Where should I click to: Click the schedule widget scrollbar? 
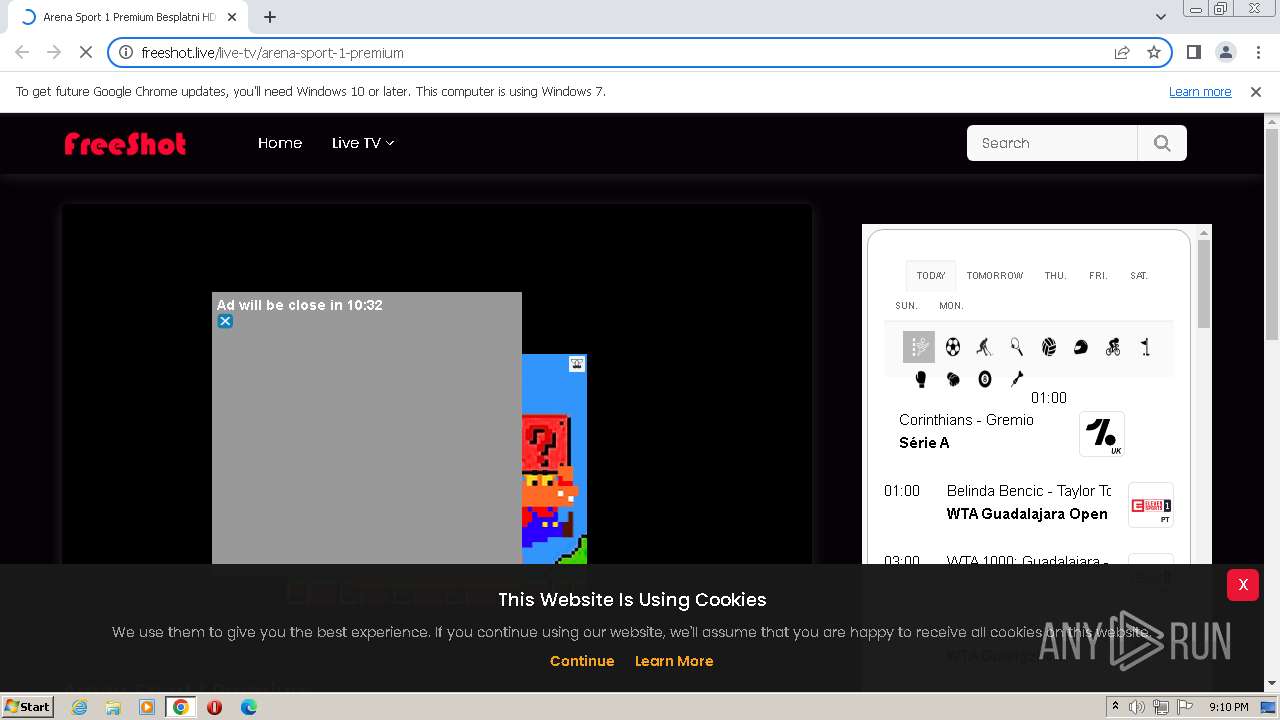[1204, 285]
